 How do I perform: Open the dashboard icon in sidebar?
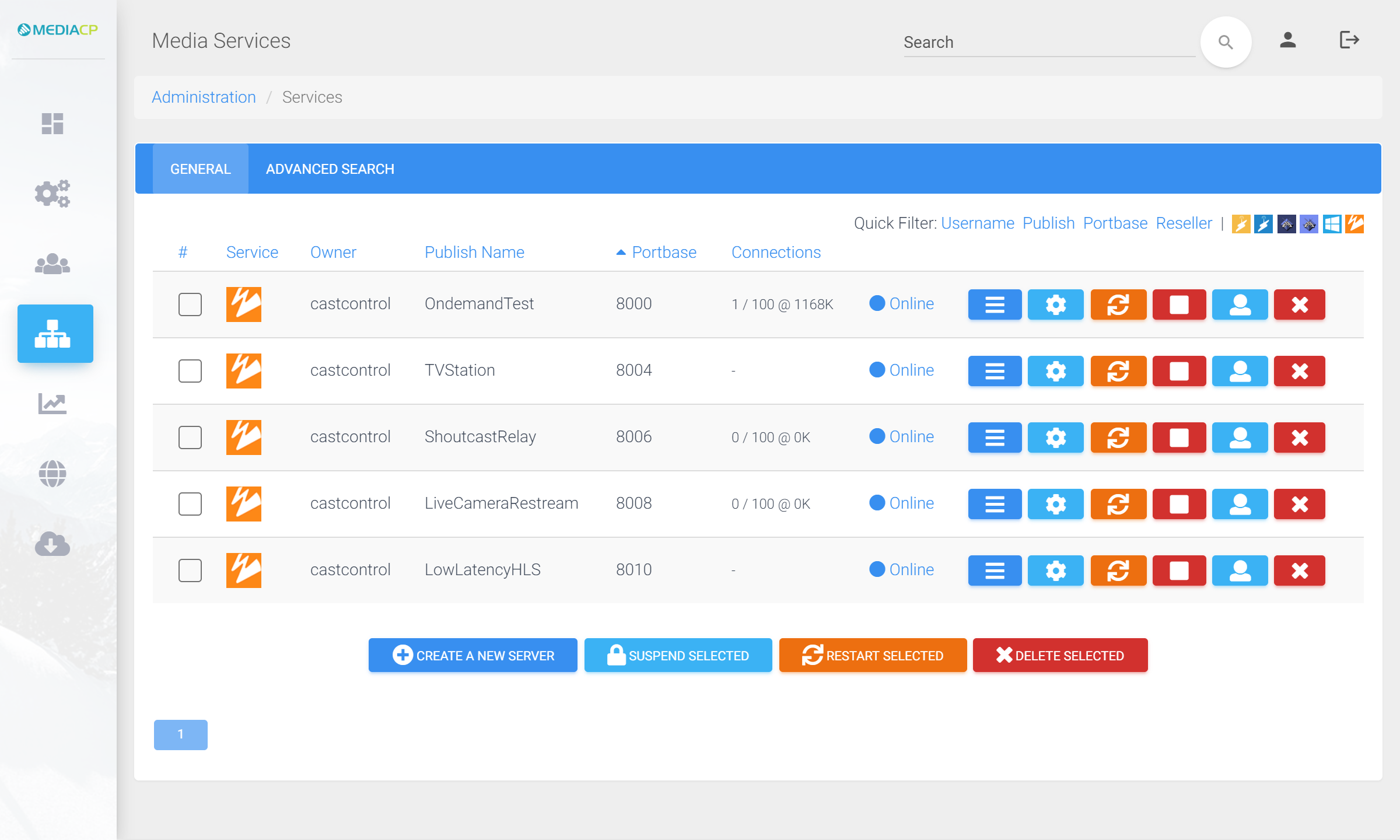52,124
